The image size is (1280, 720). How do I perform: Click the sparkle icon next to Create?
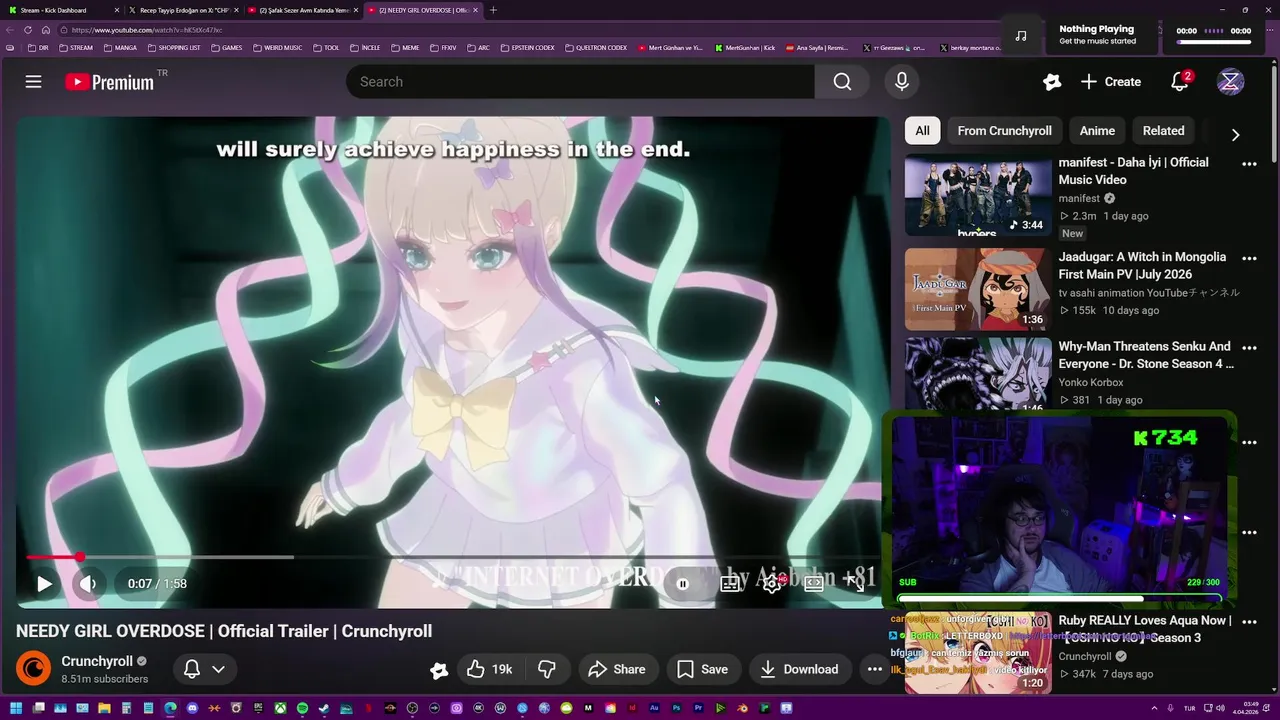[x=1051, y=82]
